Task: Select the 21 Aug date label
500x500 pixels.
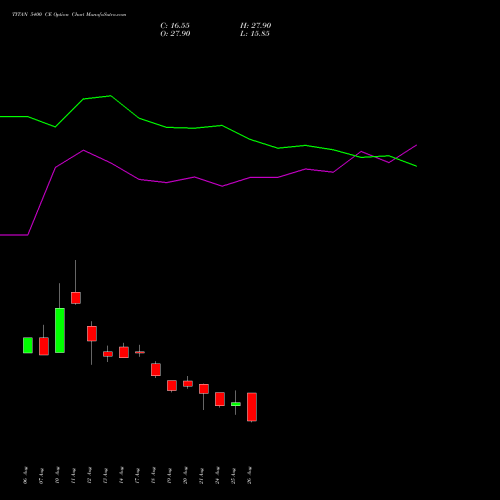Action: [x=201, y=475]
